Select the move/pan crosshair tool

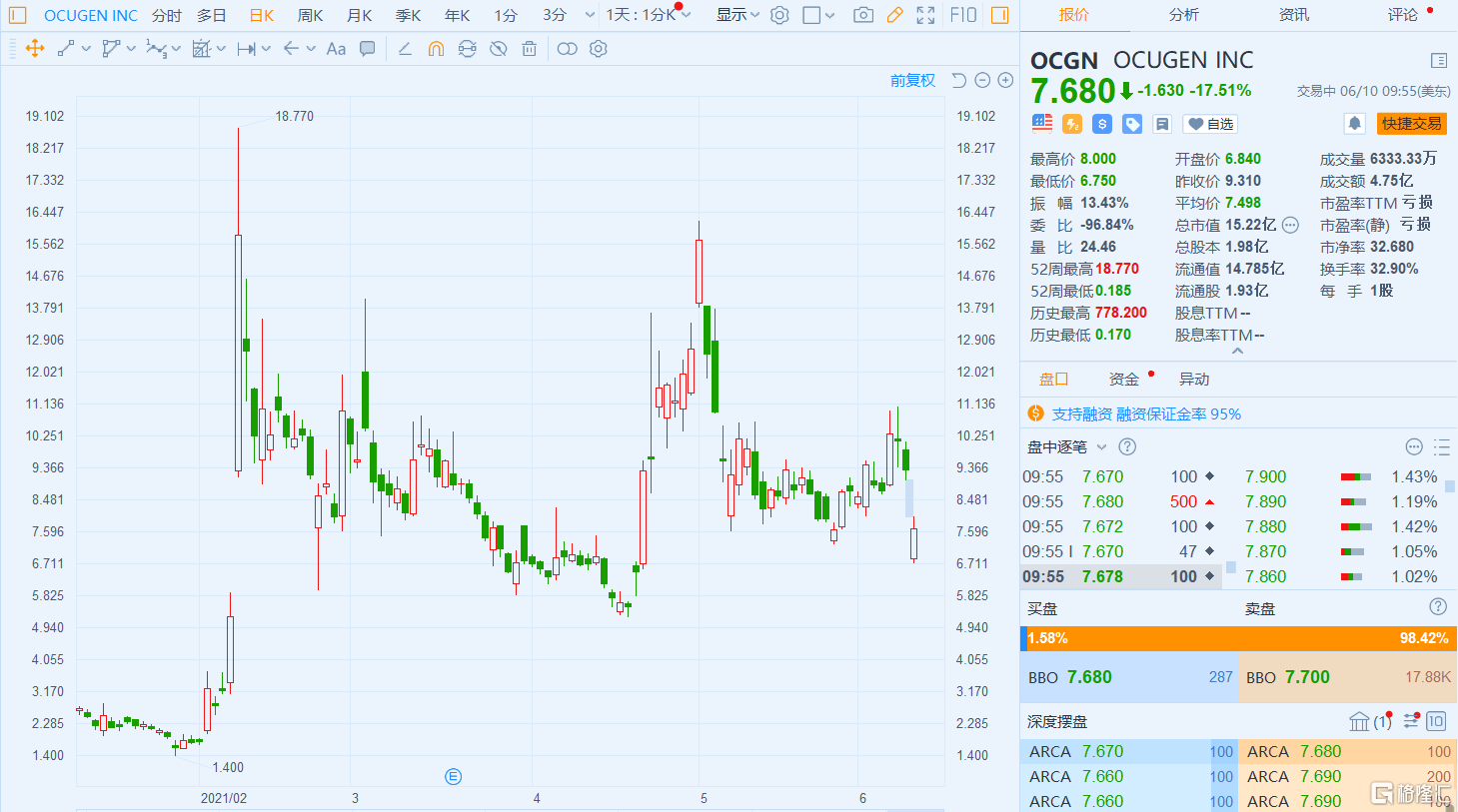[x=34, y=49]
